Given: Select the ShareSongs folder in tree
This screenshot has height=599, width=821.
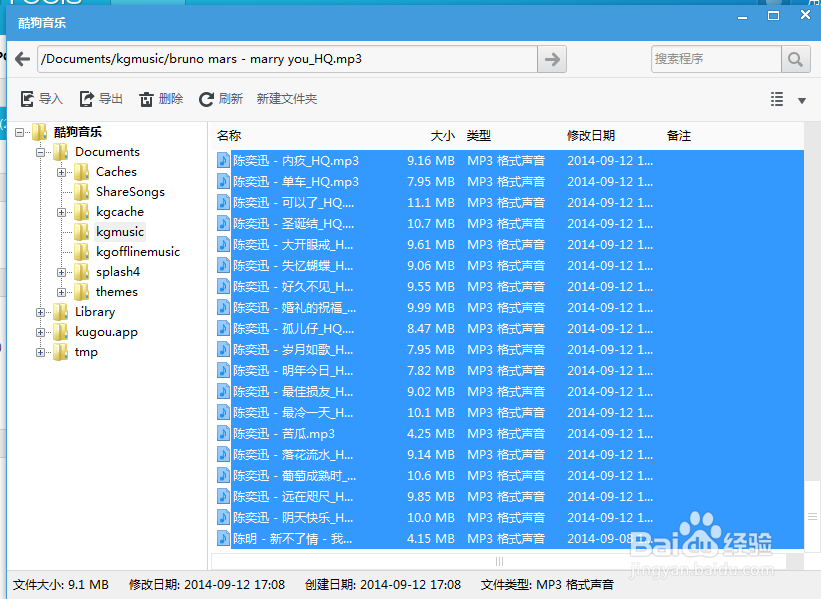Looking at the screenshot, I should click(x=130, y=192).
